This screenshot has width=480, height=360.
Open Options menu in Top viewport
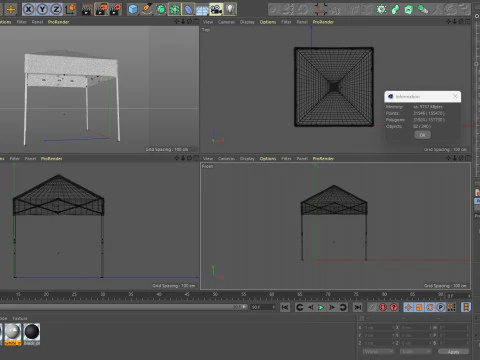[268, 22]
